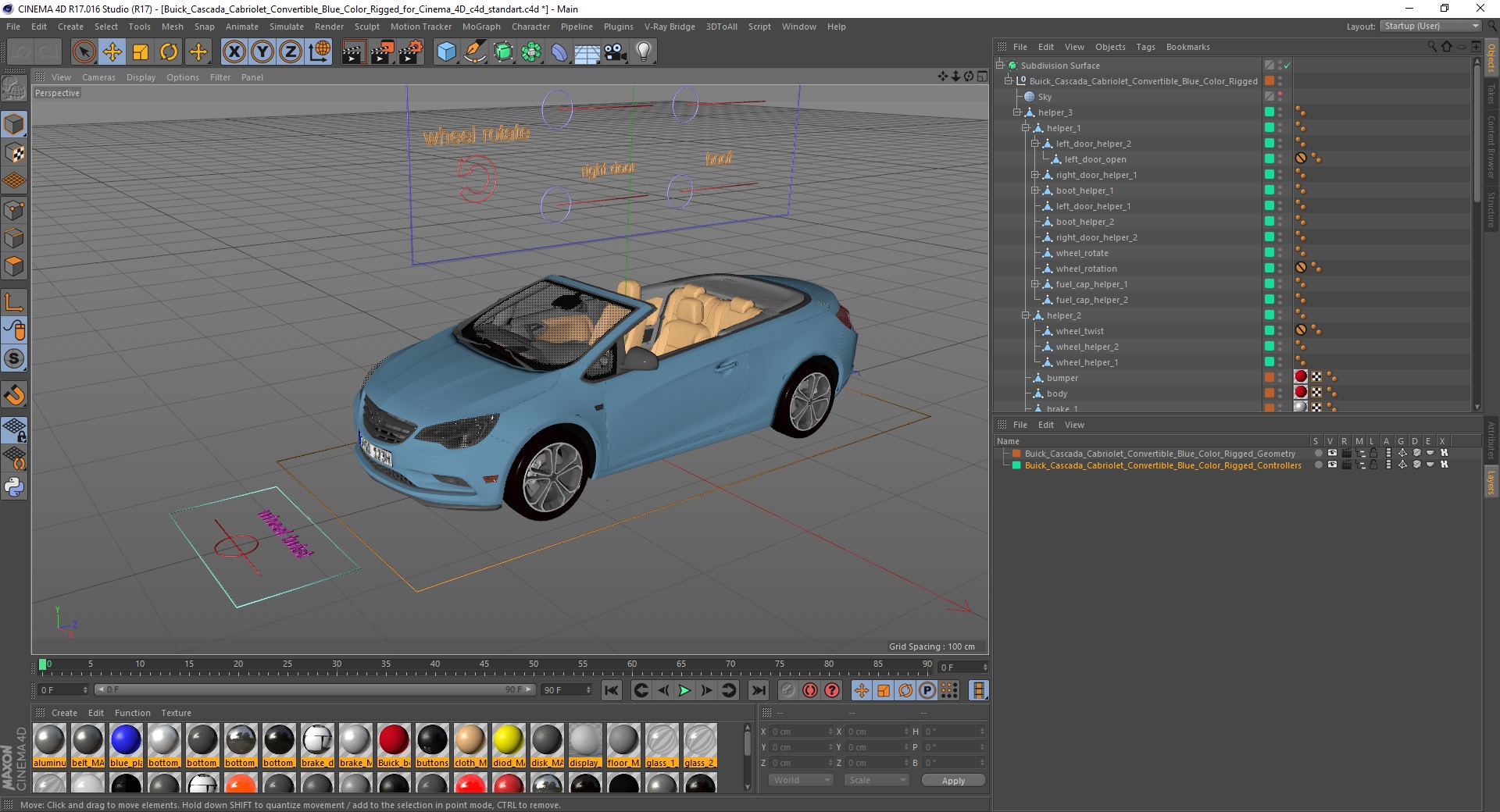Switch to Polygons mode

(14, 266)
